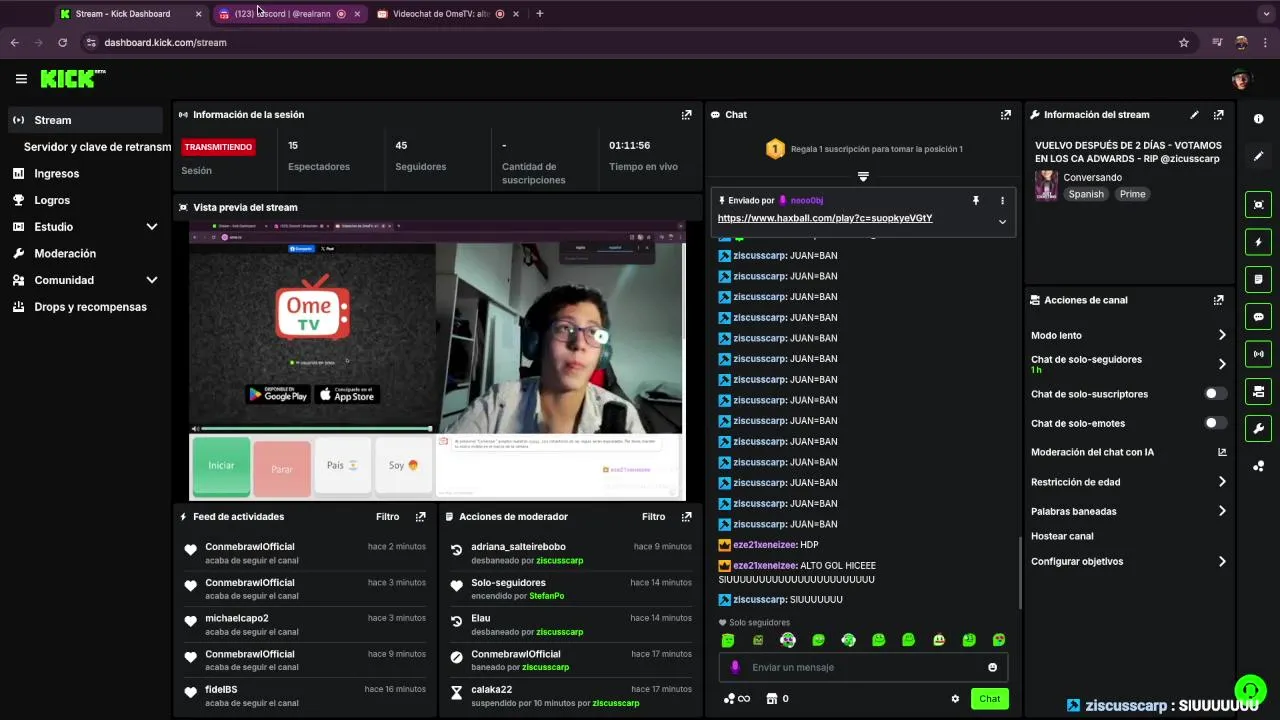Expand the pinned message with the chevron below its menu
Image resolution: width=1280 pixels, height=720 pixels.
click(1002, 222)
